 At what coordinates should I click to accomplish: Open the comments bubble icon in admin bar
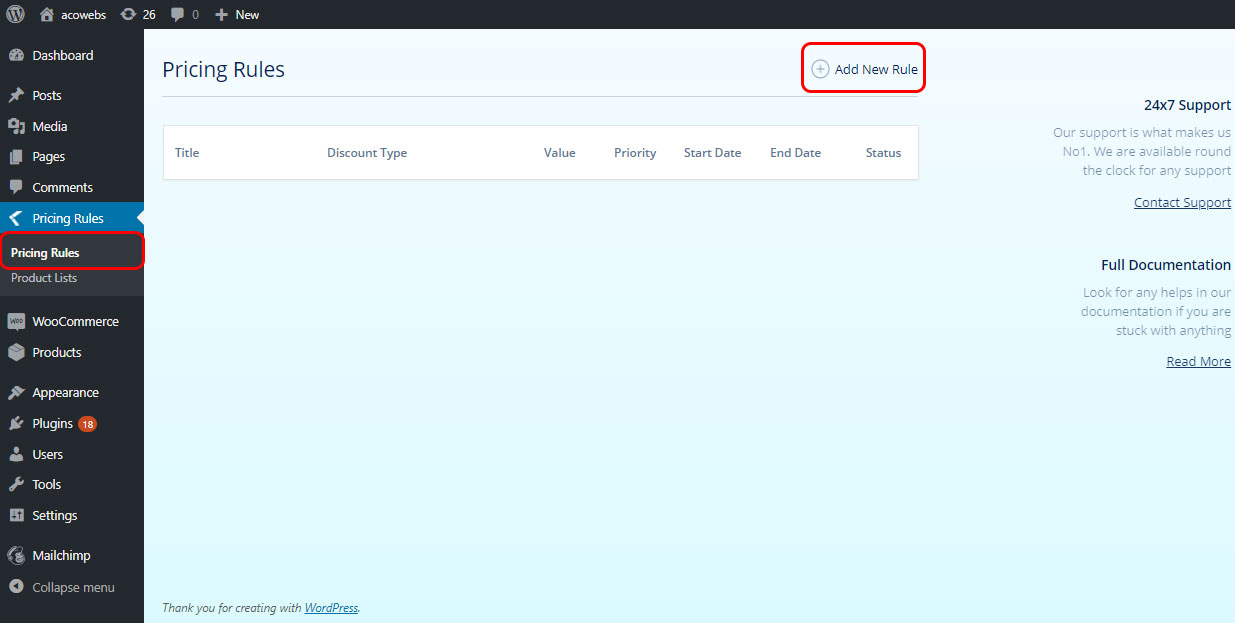click(x=177, y=15)
